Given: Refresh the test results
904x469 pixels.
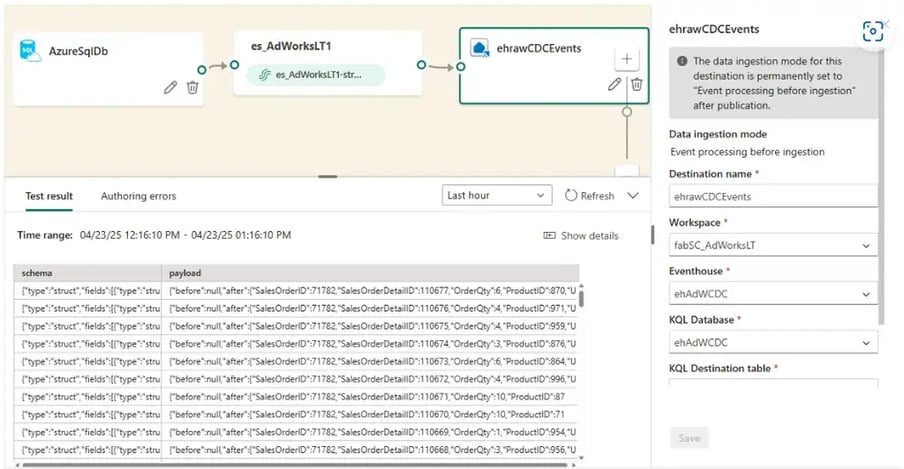Looking at the screenshot, I should [589, 196].
